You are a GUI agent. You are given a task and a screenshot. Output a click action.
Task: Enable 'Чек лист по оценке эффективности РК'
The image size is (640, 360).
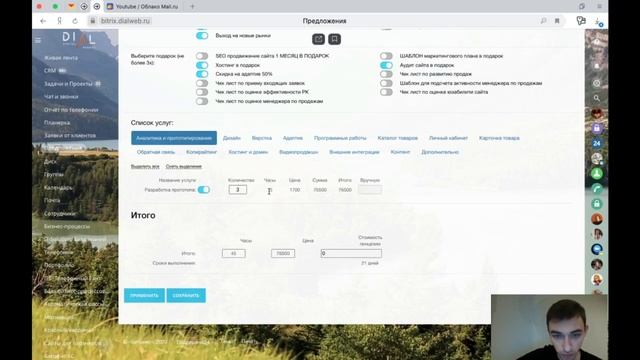point(202,92)
